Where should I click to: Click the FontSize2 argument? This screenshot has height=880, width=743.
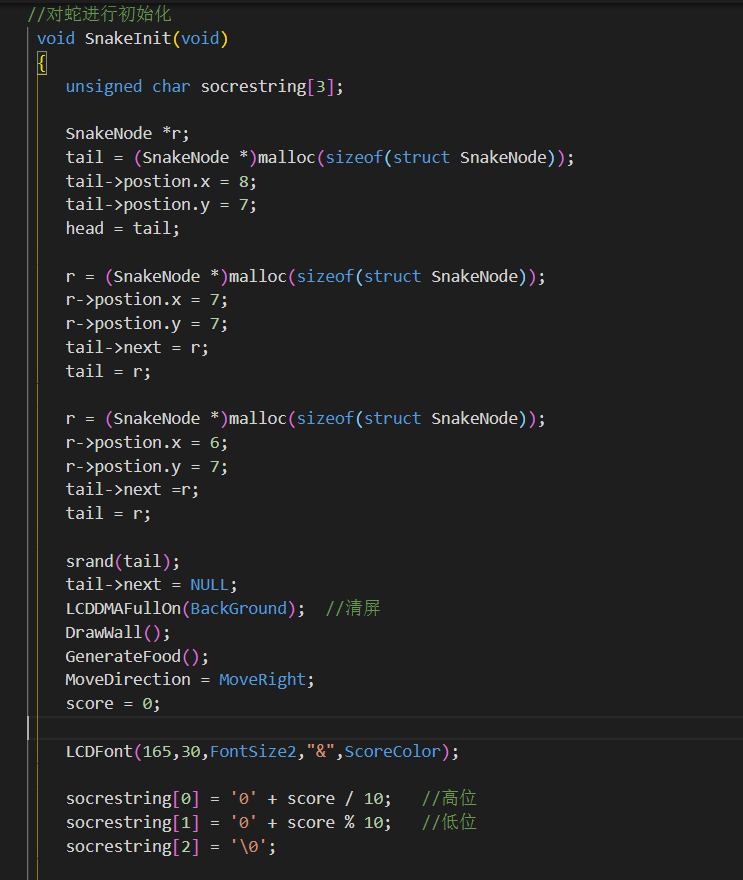253,751
